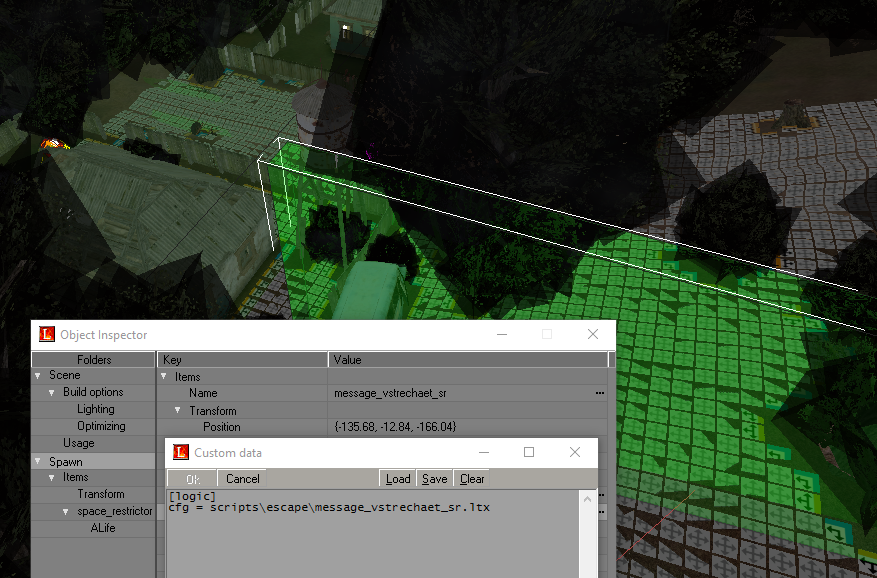The height and width of the screenshot is (578, 877).
Task: Click the scrollbar up arrow in the text area
Action: (x=588, y=499)
